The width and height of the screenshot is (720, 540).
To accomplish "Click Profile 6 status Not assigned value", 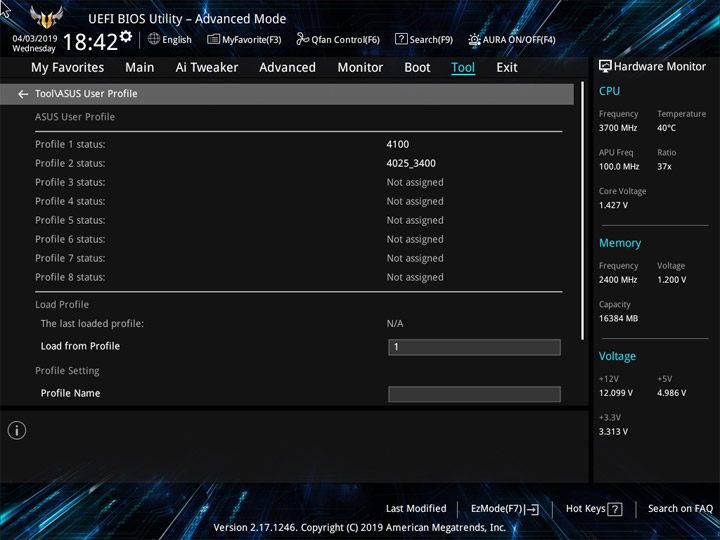I will (x=415, y=239).
